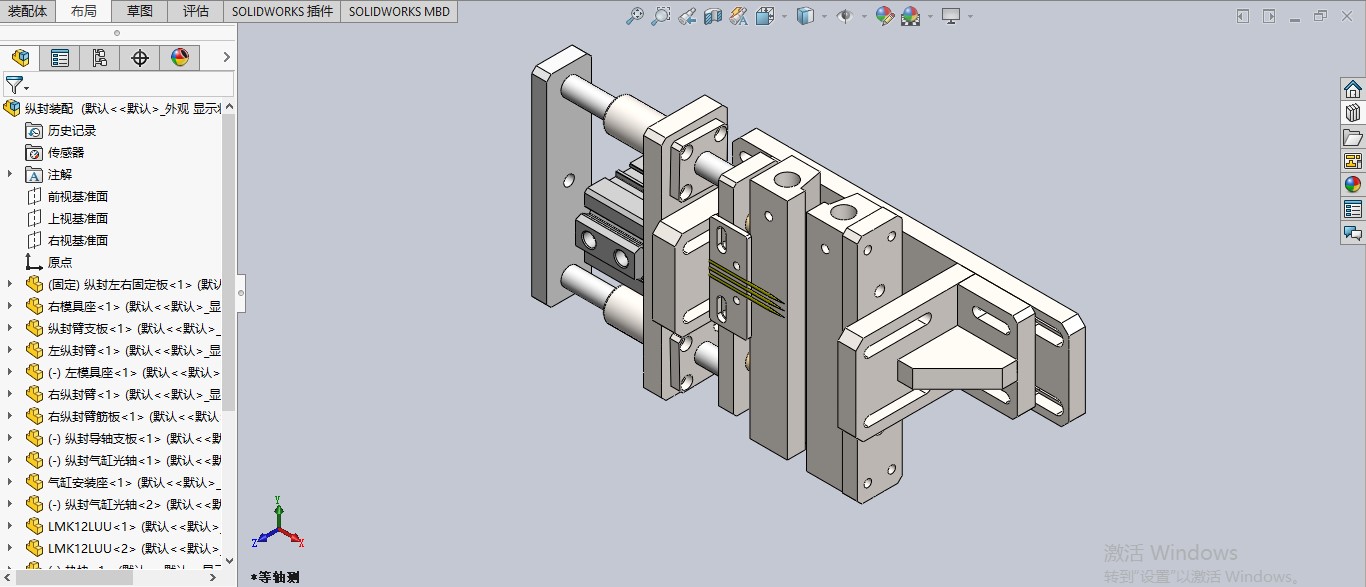Open the FeatureManager design tree tab
This screenshot has width=1366, height=587.
click(x=20, y=58)
